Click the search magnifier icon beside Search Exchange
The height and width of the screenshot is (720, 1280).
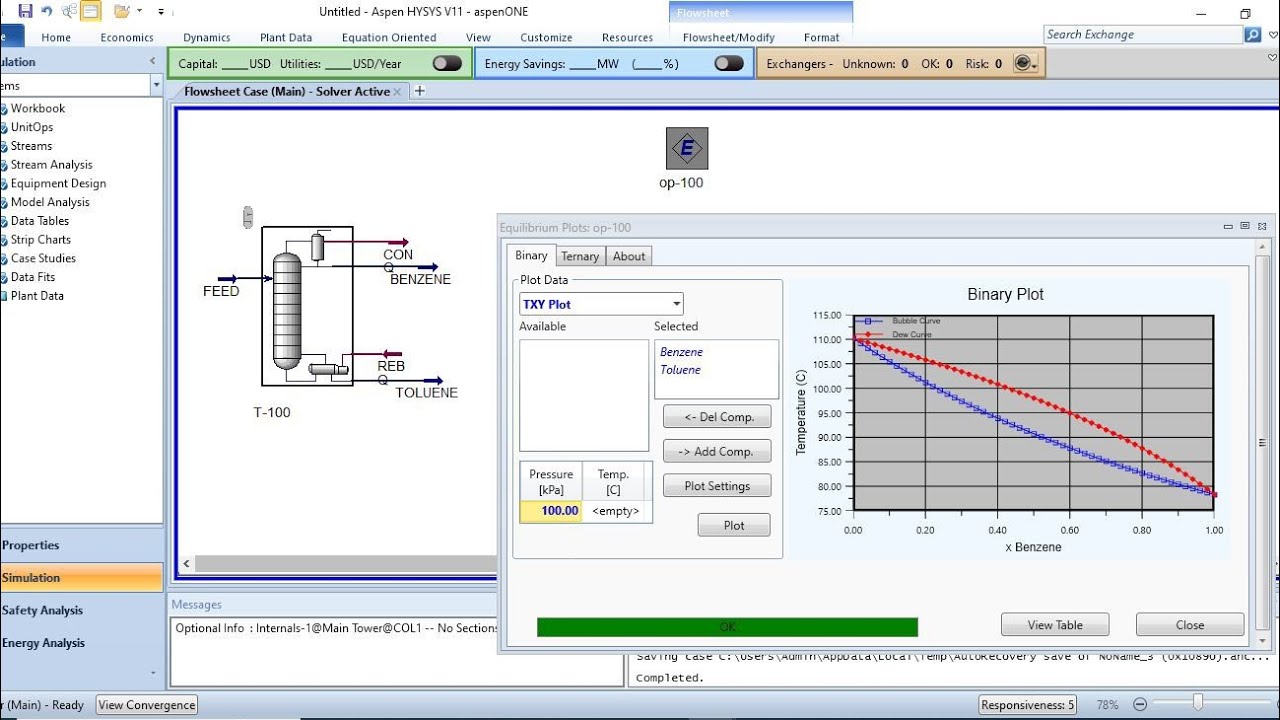(x=1252, y=34)
